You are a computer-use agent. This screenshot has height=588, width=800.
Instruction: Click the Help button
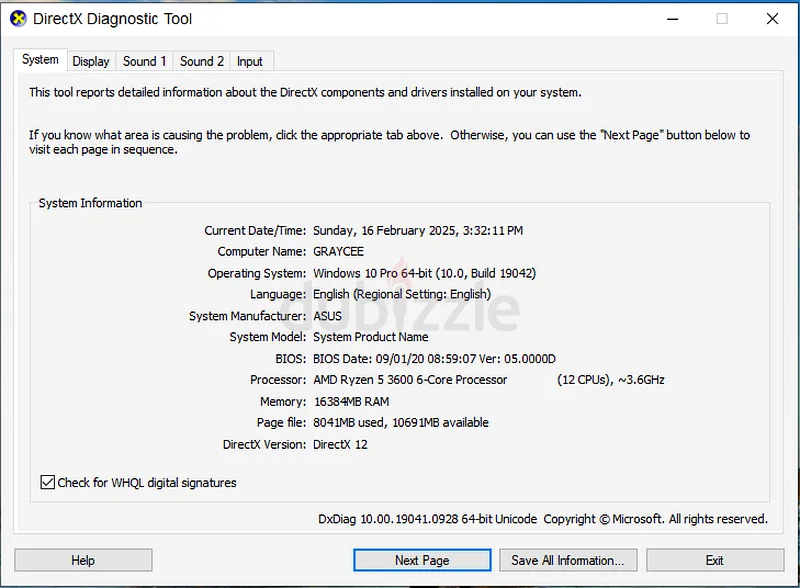[x=83, y=560]
